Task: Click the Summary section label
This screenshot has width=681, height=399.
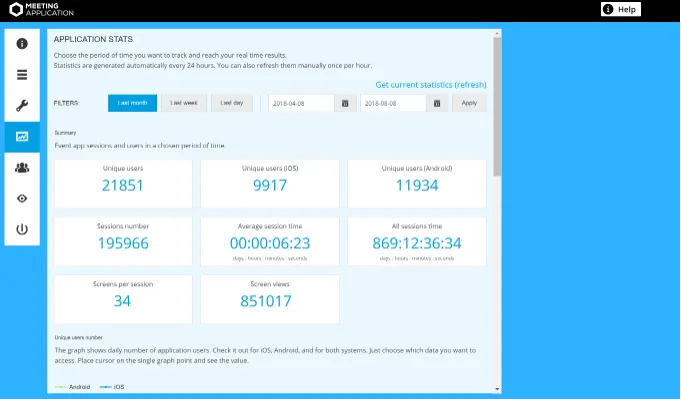Action: 65,133
